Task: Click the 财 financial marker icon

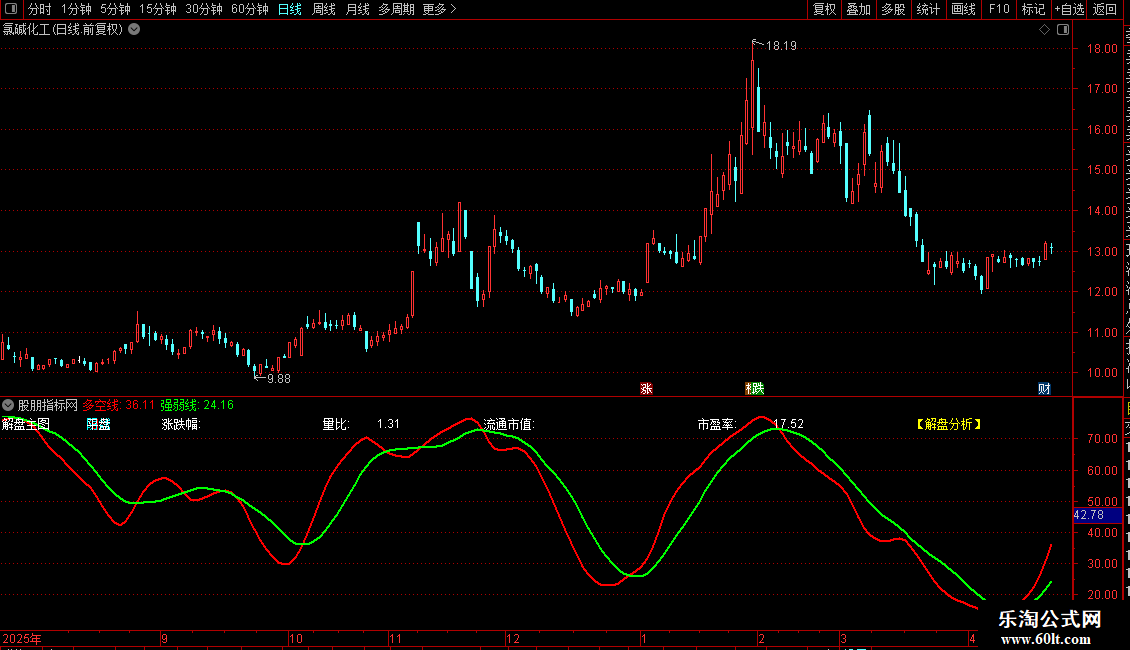Action: tap(1044, 388)
